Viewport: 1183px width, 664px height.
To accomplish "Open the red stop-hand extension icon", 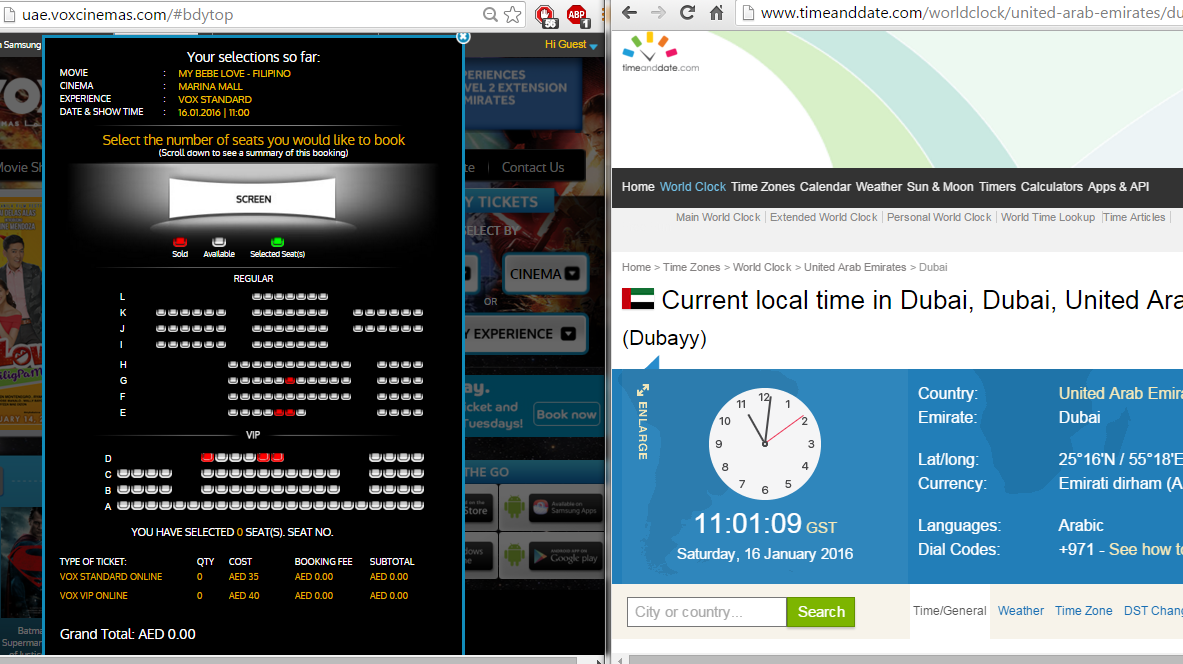I will click(545, 15).
